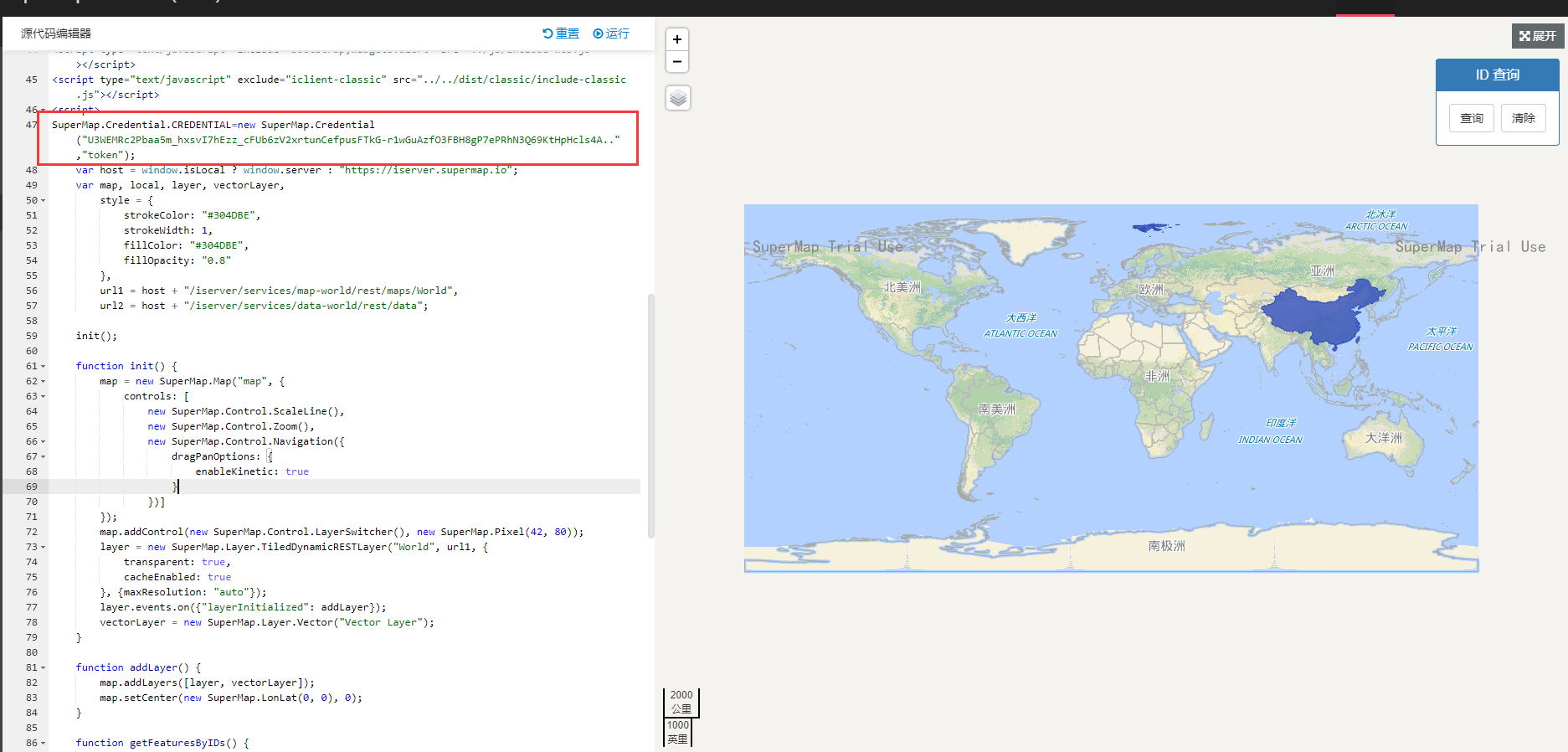
Task: Click the 南极洲 label on map
Action: click(1166, 546)
